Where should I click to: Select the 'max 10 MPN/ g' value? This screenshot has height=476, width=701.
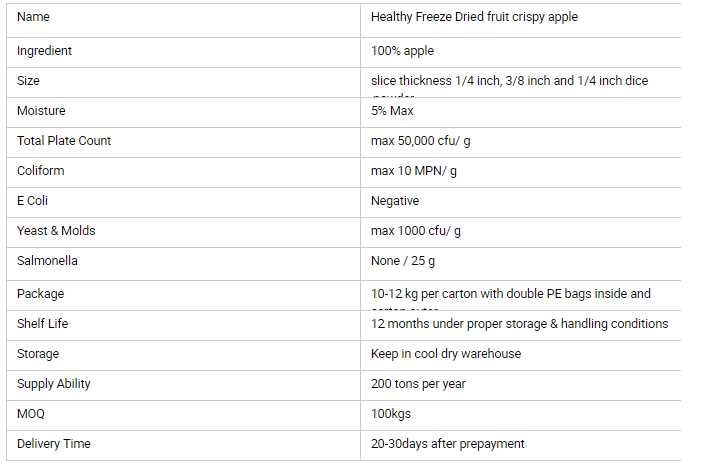[x=414, y=171]
